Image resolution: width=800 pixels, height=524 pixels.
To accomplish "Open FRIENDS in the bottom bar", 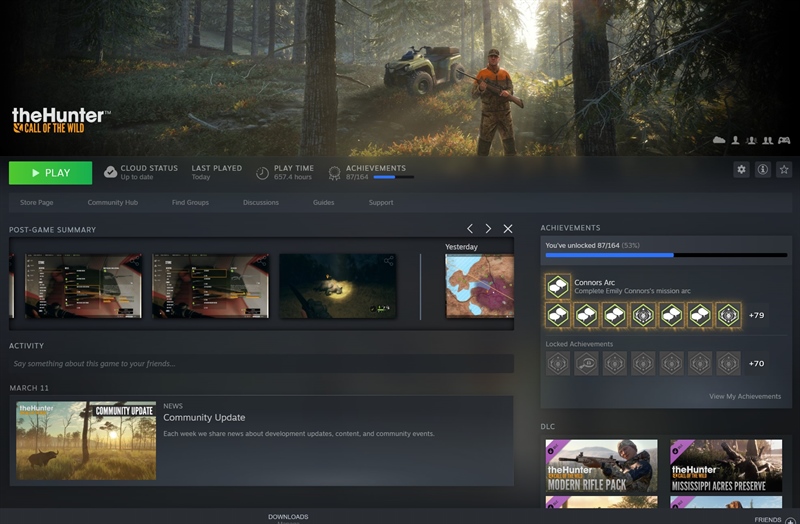I will (x=768, y=520).
